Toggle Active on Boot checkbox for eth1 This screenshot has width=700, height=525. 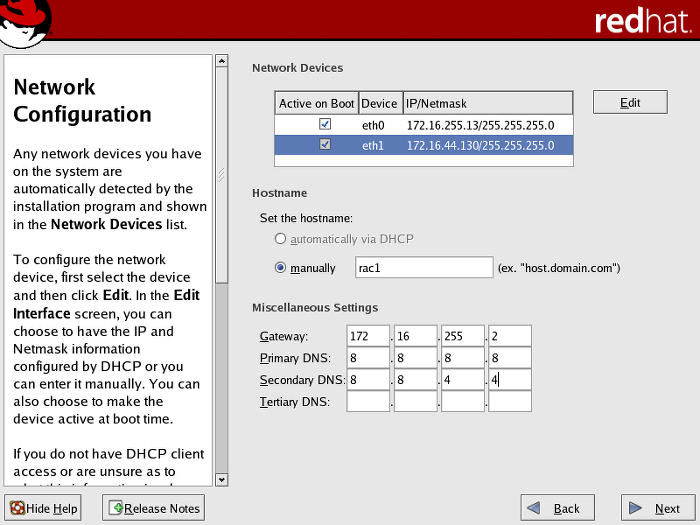[x=325, y=144]
